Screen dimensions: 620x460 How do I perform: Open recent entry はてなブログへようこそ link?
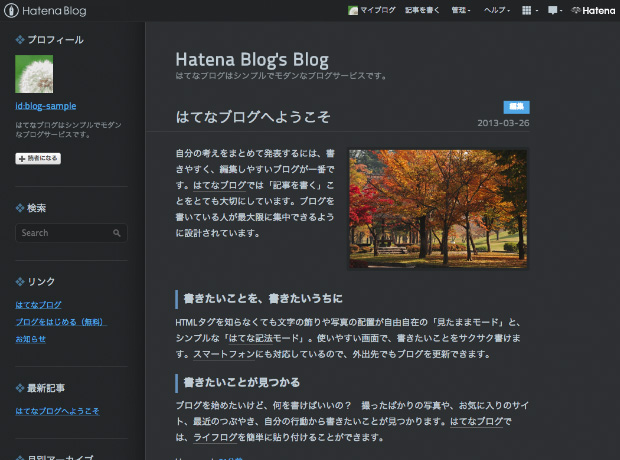57,411
